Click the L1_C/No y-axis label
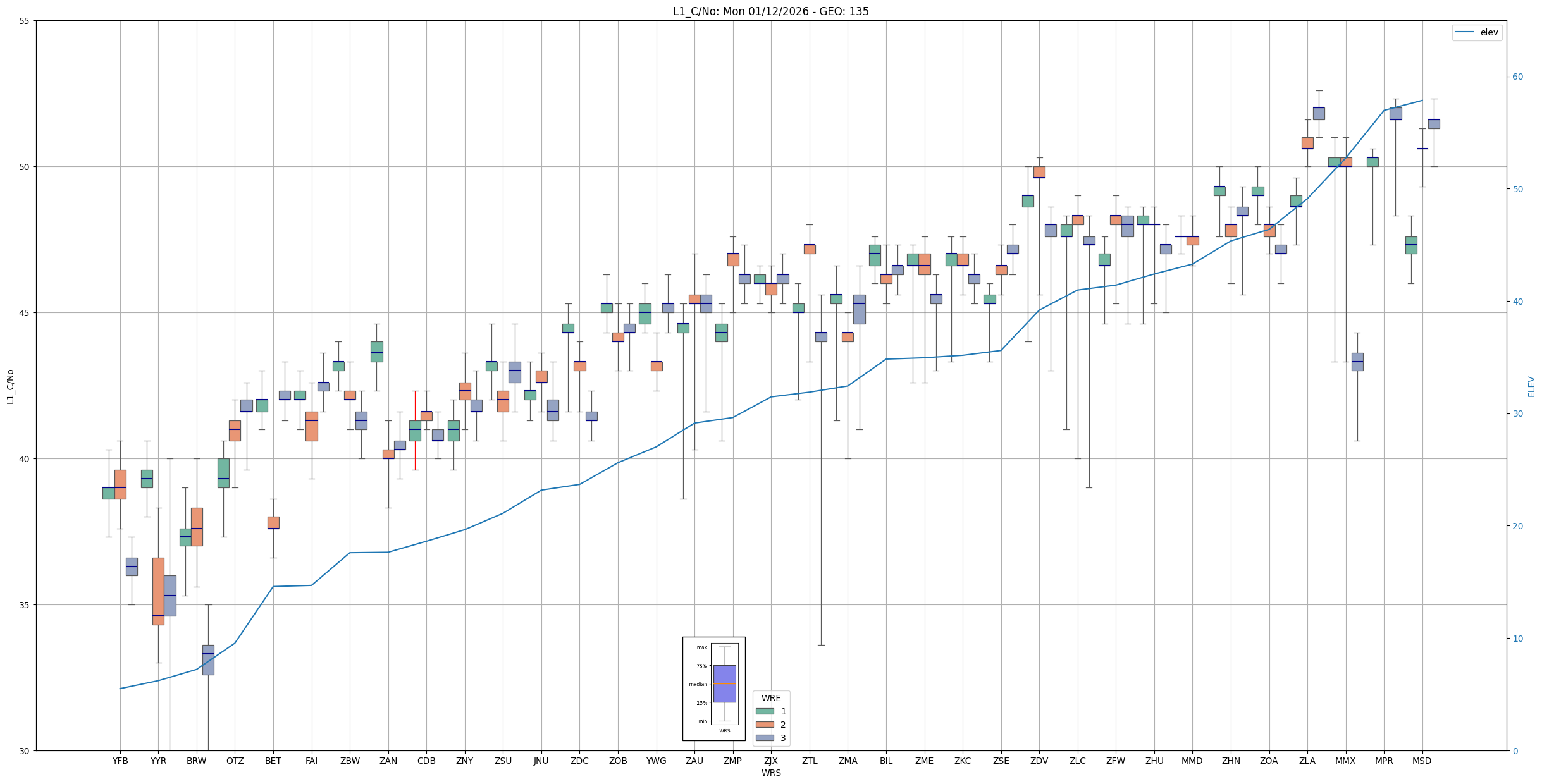 click(10, 386)
